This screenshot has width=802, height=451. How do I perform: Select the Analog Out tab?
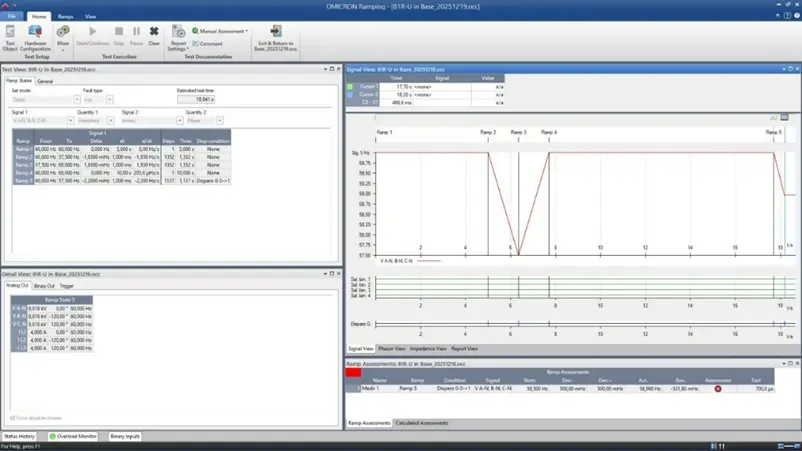17,285
